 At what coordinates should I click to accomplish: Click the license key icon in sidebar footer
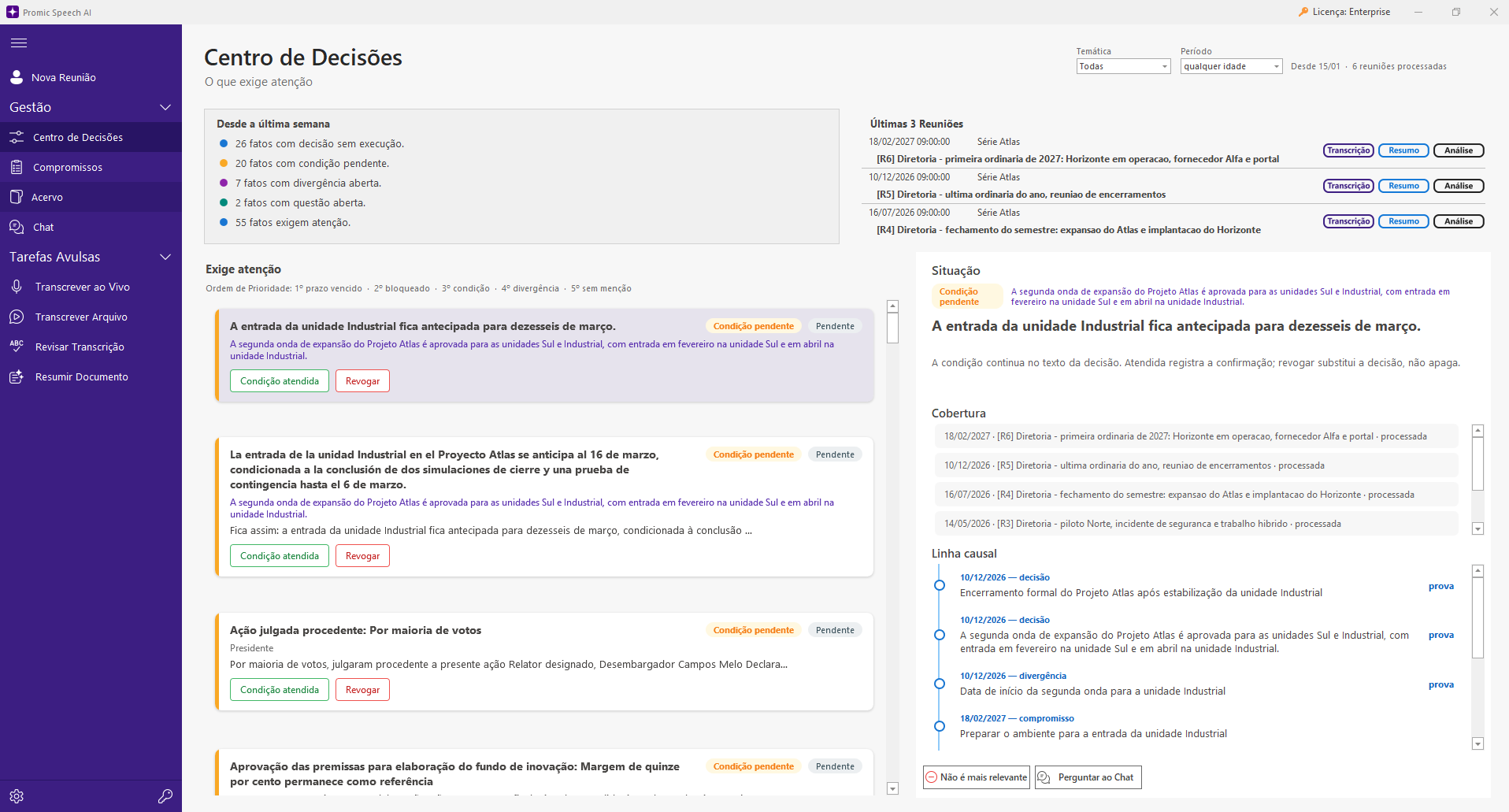(x=165, y=796)
